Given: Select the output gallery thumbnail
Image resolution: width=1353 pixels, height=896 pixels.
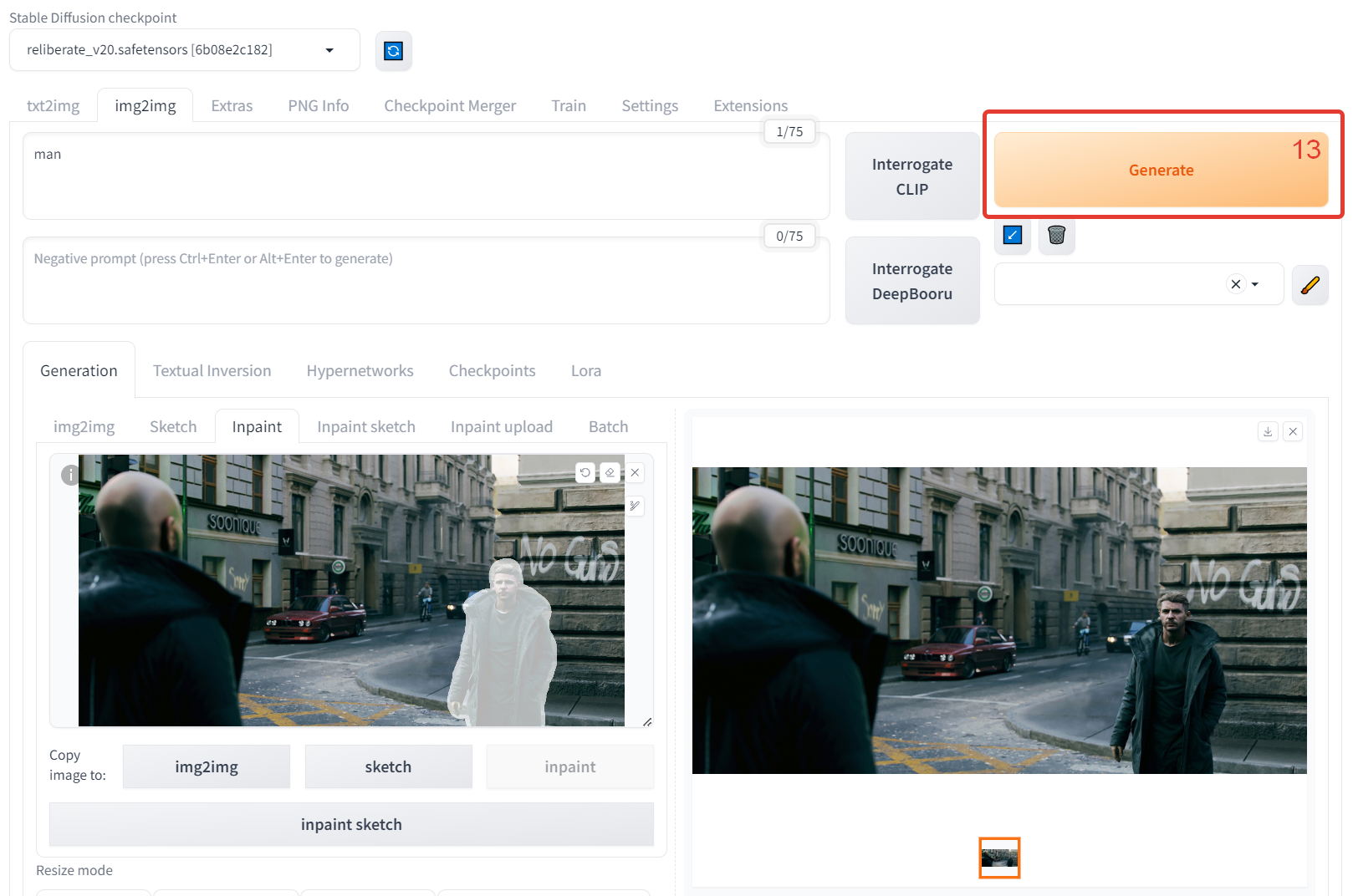Looking at the screenshot, I should [999, 858].
